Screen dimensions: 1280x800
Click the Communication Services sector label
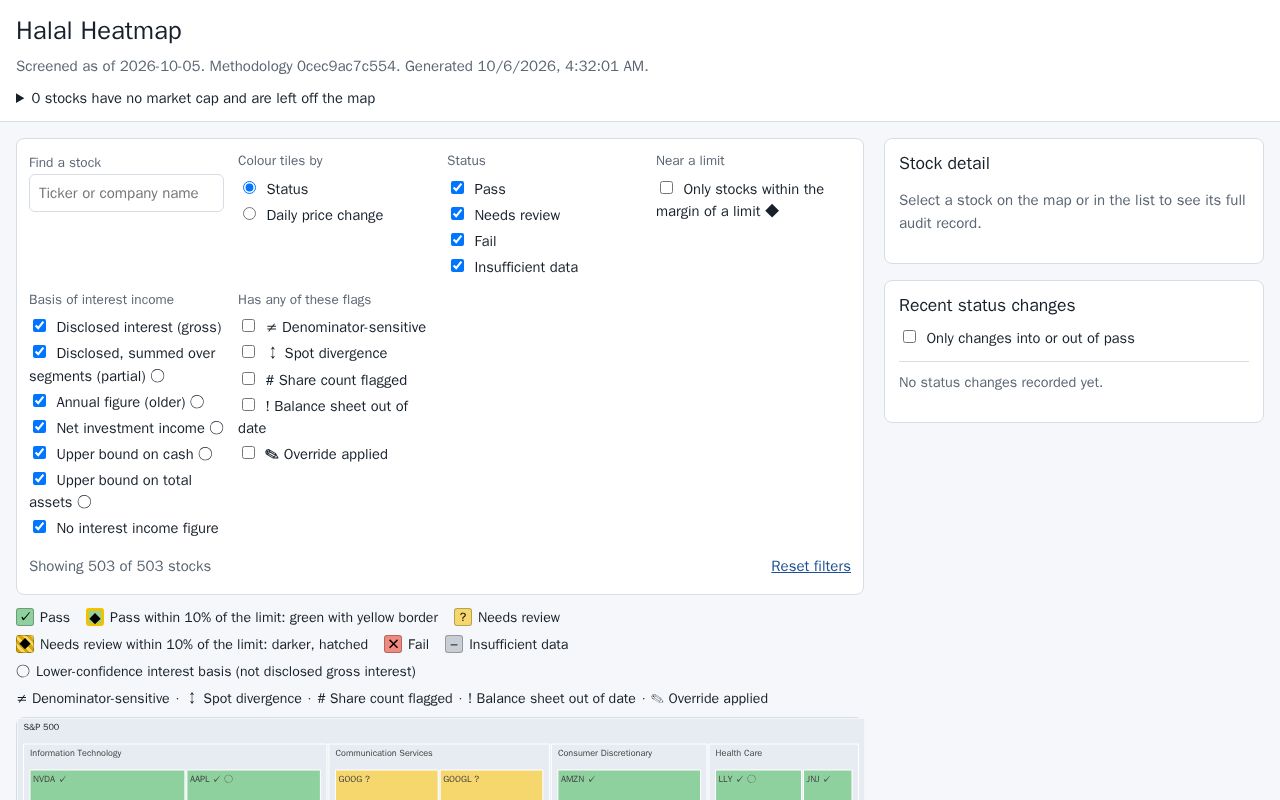pos(383,753)
